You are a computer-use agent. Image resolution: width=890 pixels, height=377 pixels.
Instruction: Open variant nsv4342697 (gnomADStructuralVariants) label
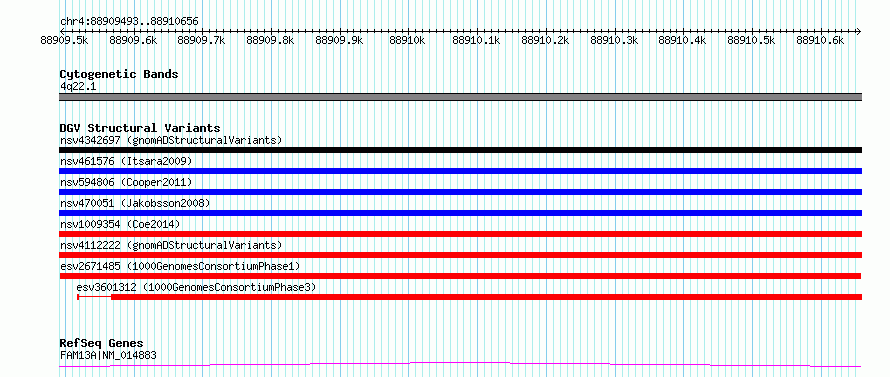pyautogui.click(x=171, y=140)
